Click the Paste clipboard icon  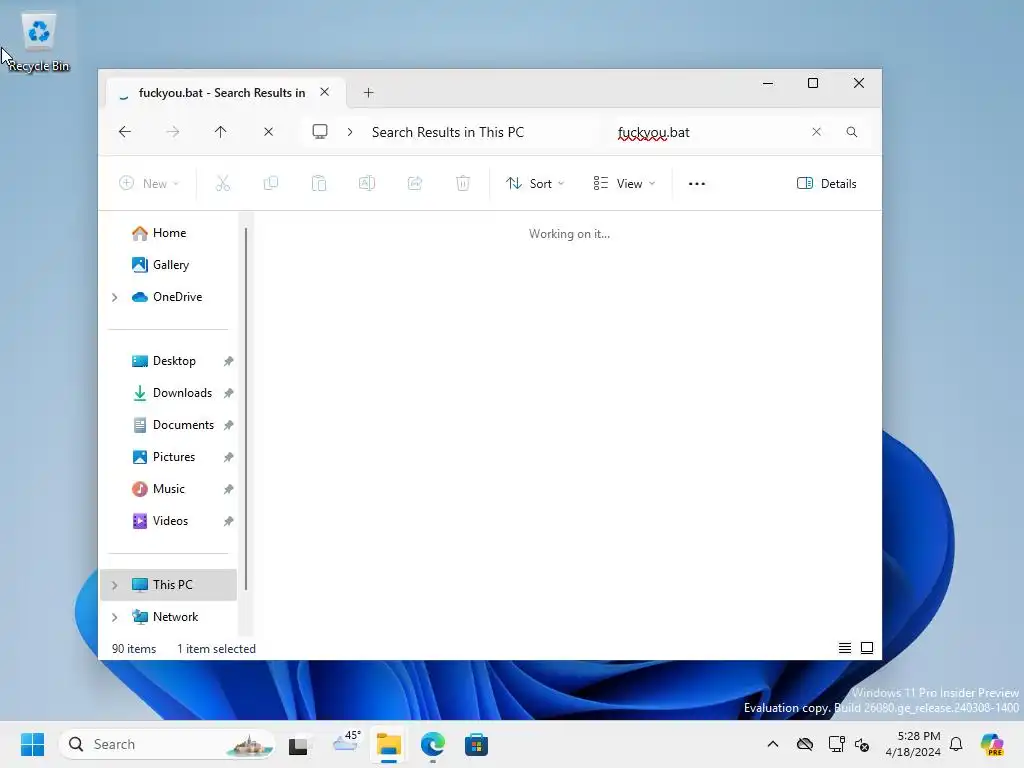coord(319,184)
